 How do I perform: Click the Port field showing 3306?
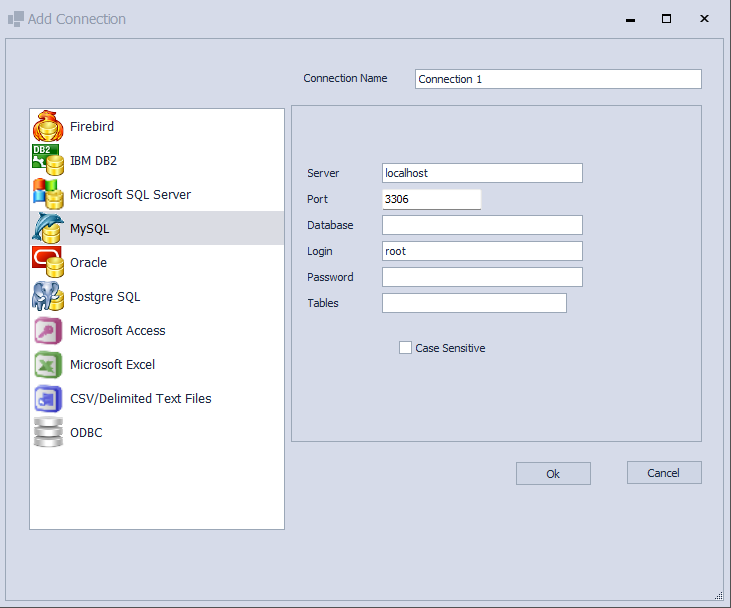click(431, 199)
